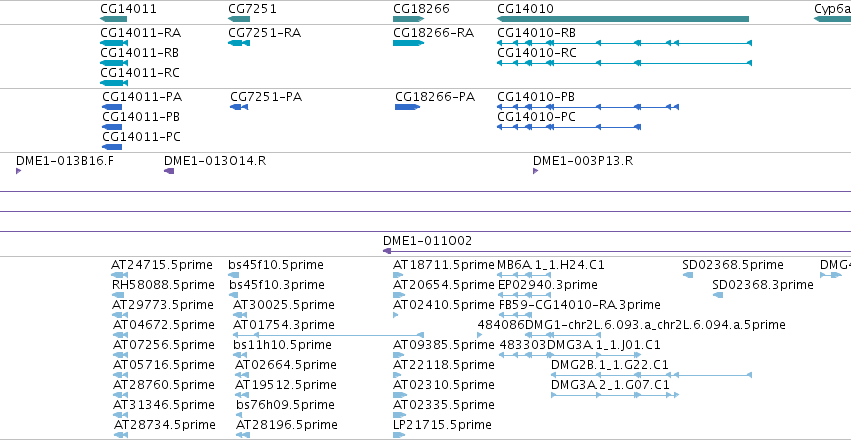This screenshot has width=851, height=440.
Task: Click EST AT07256.5prime
Action: (x=164, y=345)
